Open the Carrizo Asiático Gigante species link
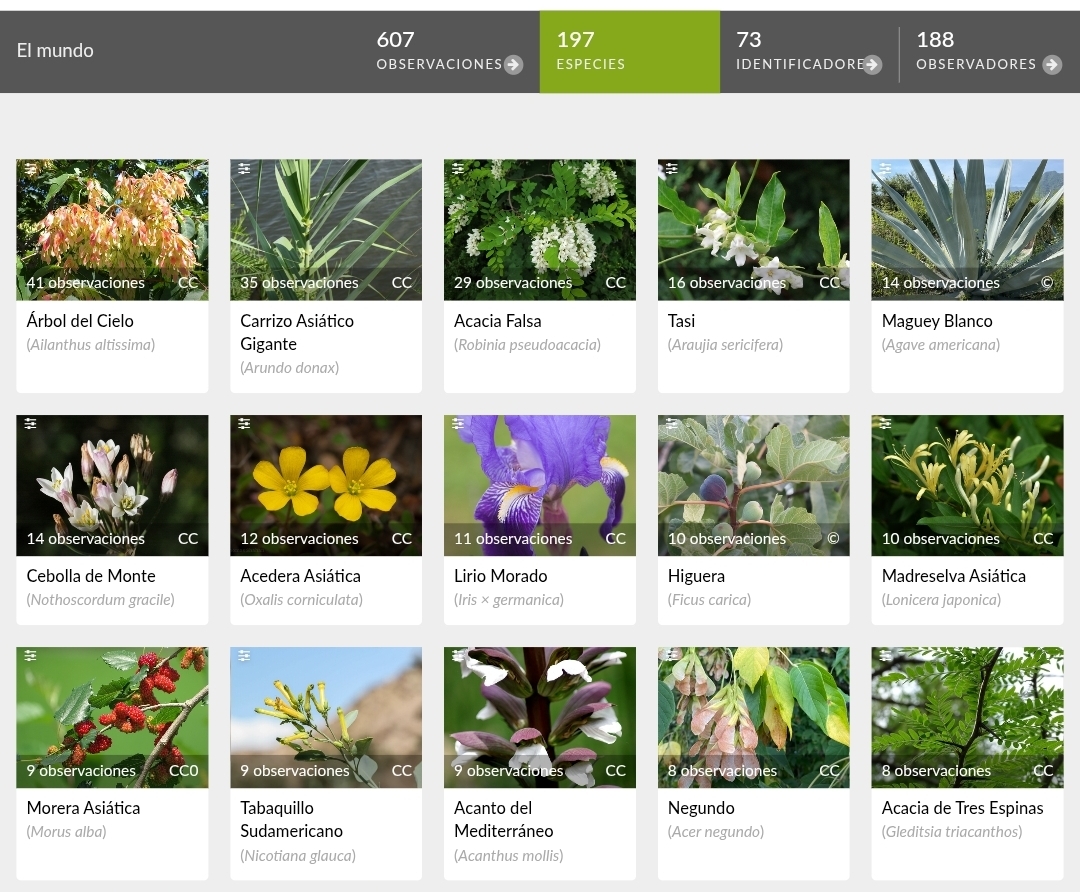Viewport: 1080px width, 892px height. [297, 332]
